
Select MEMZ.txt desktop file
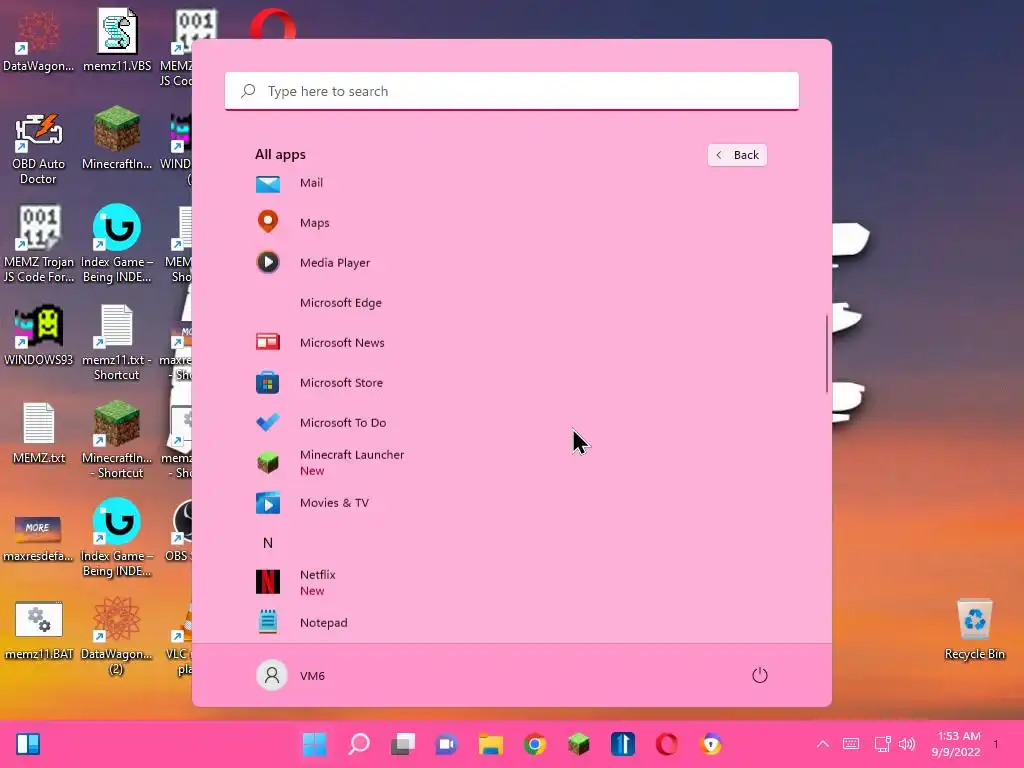tap(39, 432)
